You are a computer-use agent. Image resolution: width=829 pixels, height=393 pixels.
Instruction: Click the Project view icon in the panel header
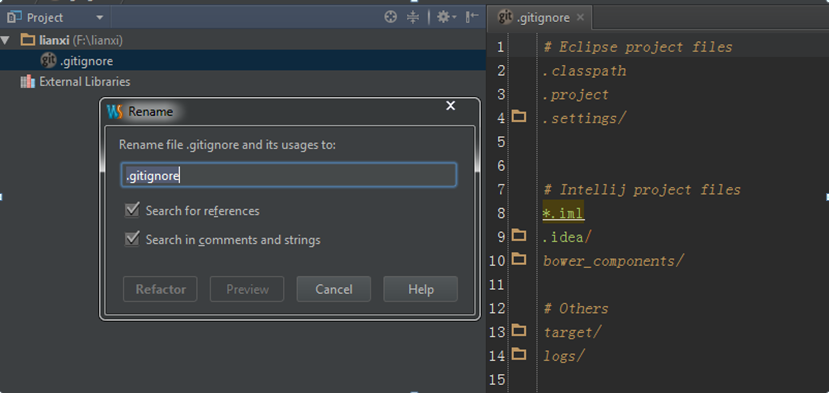(x=14, y=17)
